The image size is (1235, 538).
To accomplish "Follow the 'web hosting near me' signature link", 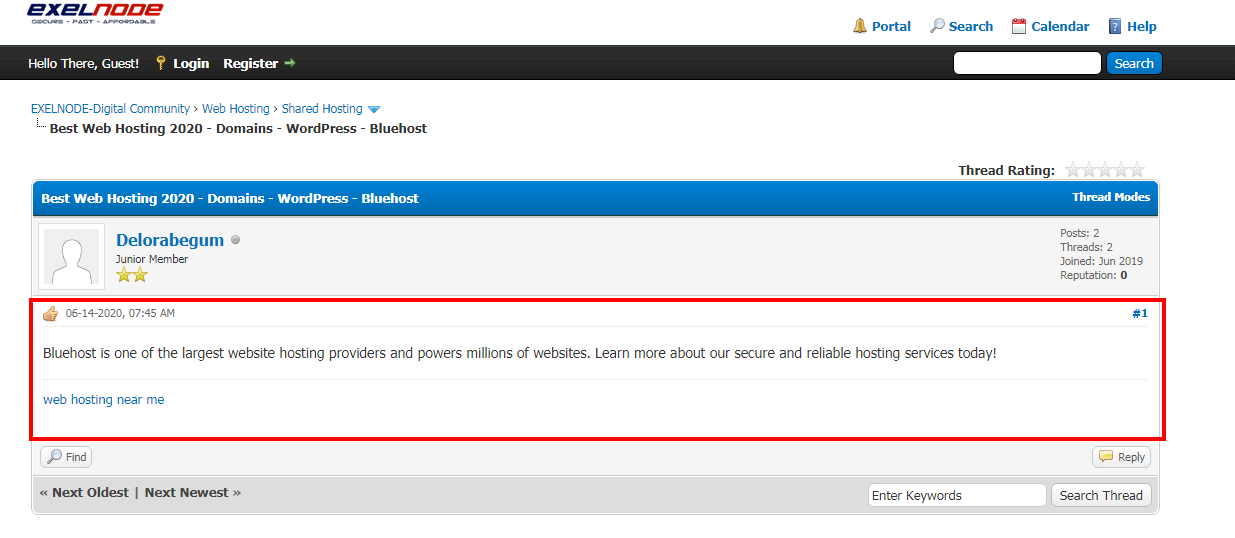I will pyautogui.click(x=103, y=399).
